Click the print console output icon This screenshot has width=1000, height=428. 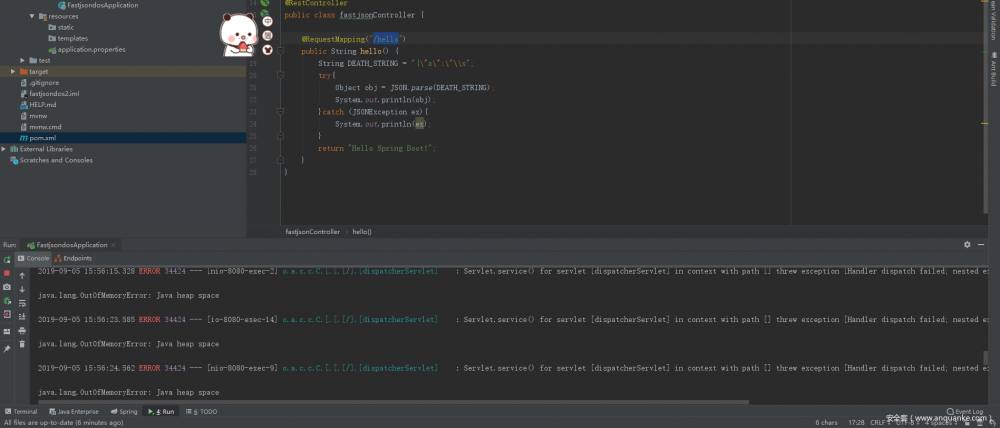click(22, 330)
